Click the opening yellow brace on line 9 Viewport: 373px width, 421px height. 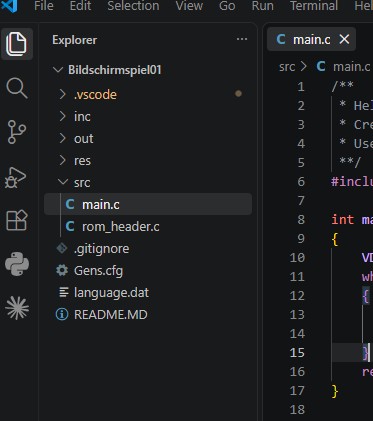click(335, 239)
